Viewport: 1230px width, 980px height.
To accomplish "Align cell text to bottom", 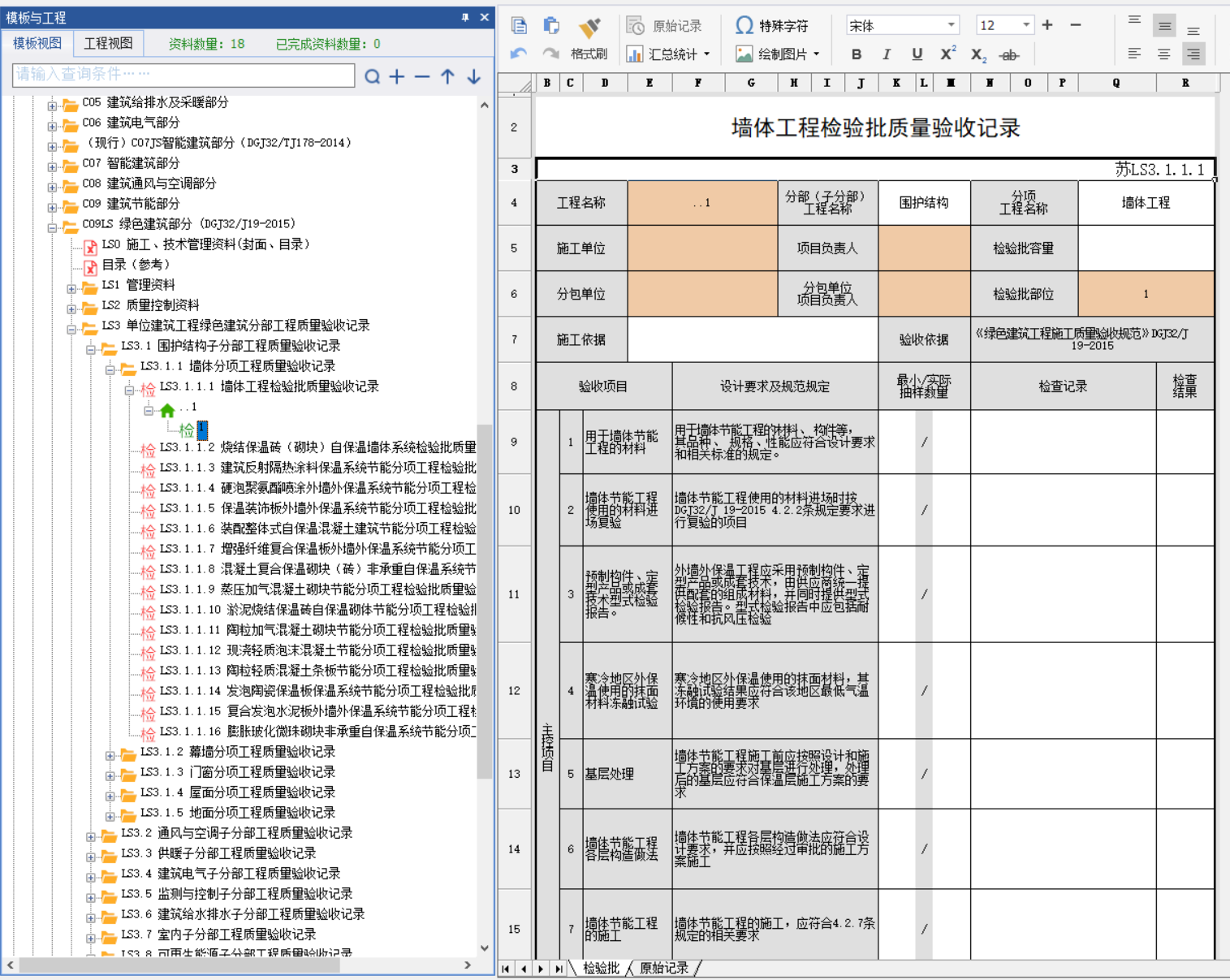I will (1193, 29).
